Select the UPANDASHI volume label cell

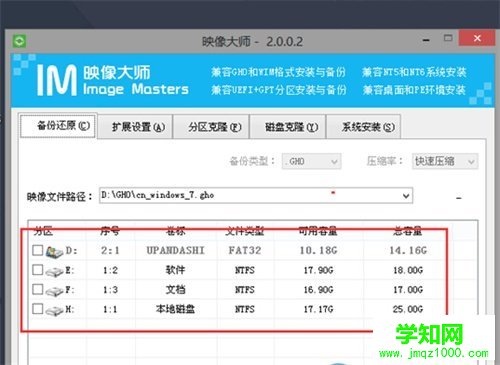(176, 250)
